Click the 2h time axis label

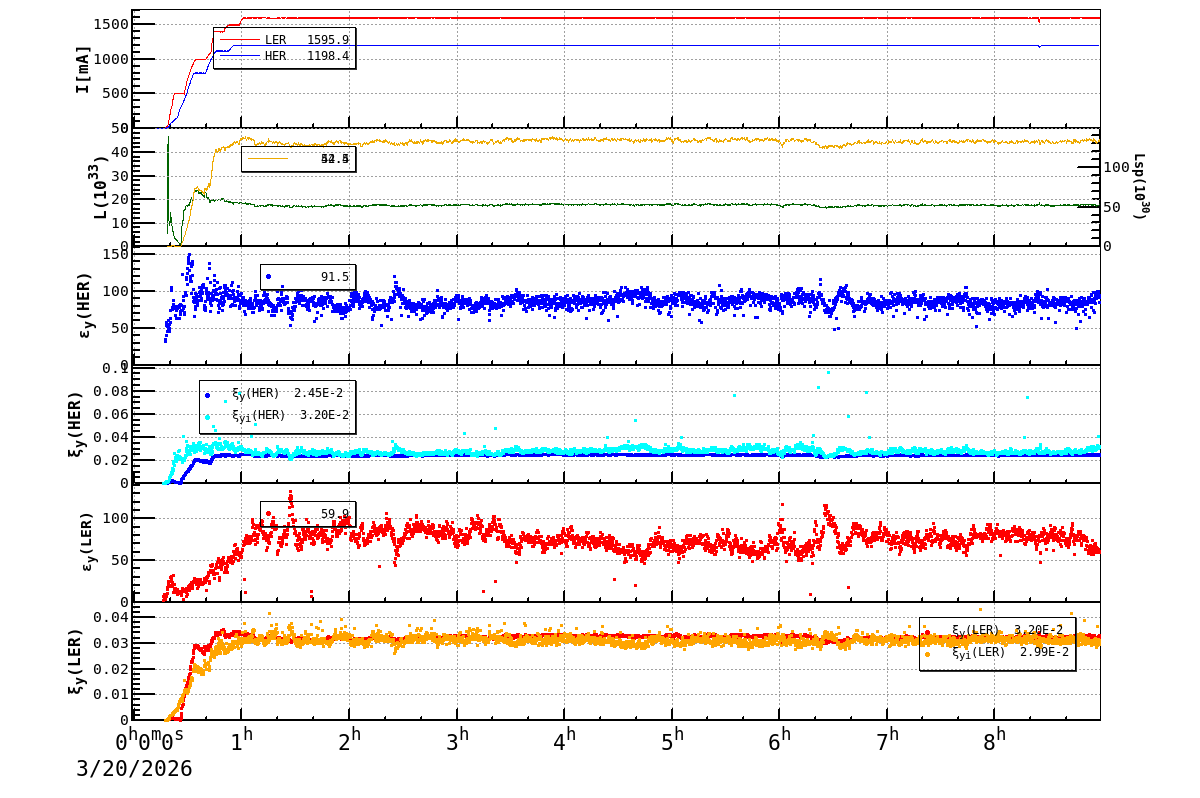pos(349,740)
